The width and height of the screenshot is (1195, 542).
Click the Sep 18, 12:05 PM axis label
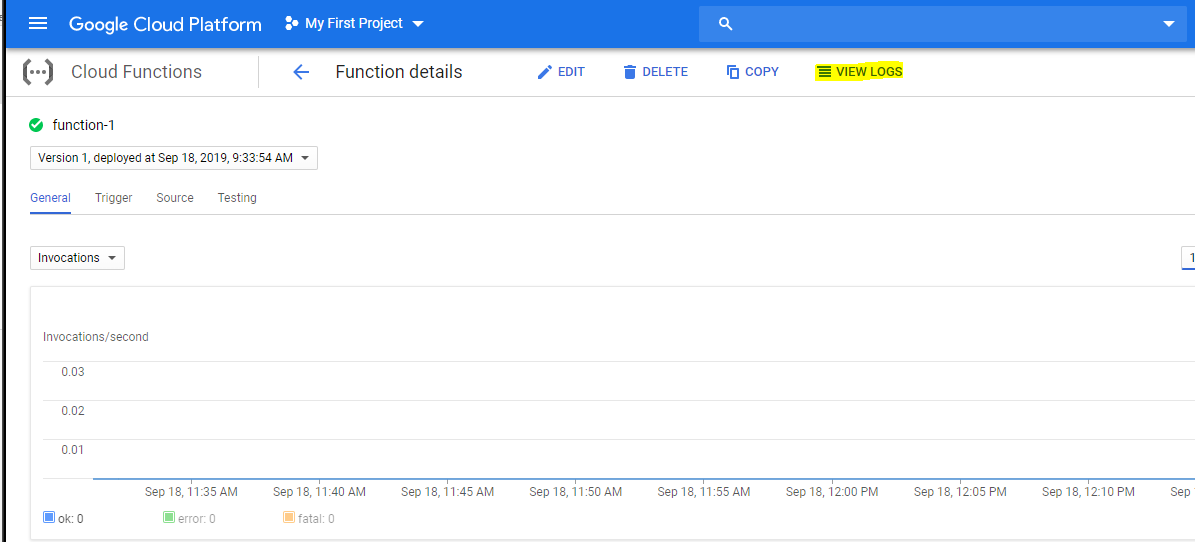(960, 492)
